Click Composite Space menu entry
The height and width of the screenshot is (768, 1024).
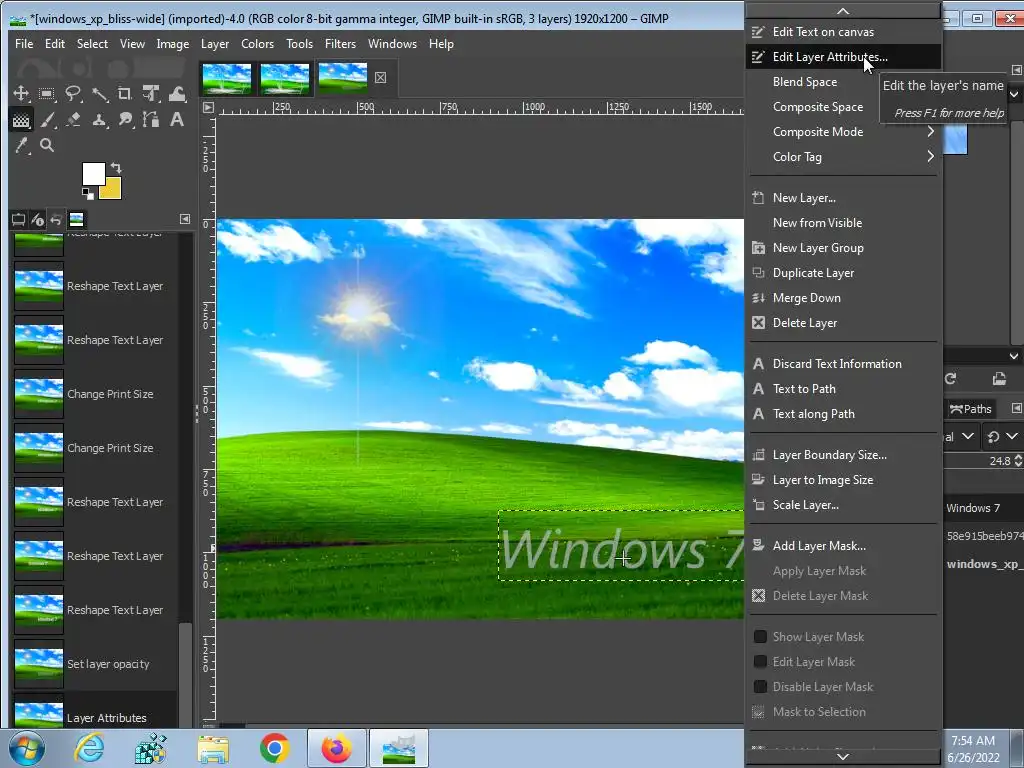(x=843, y=106)
